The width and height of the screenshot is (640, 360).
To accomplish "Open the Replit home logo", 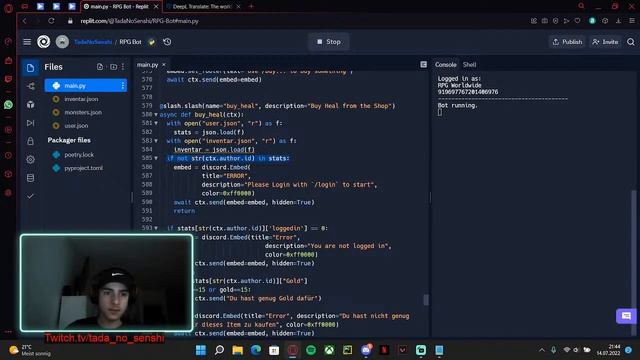I will 44,42.
